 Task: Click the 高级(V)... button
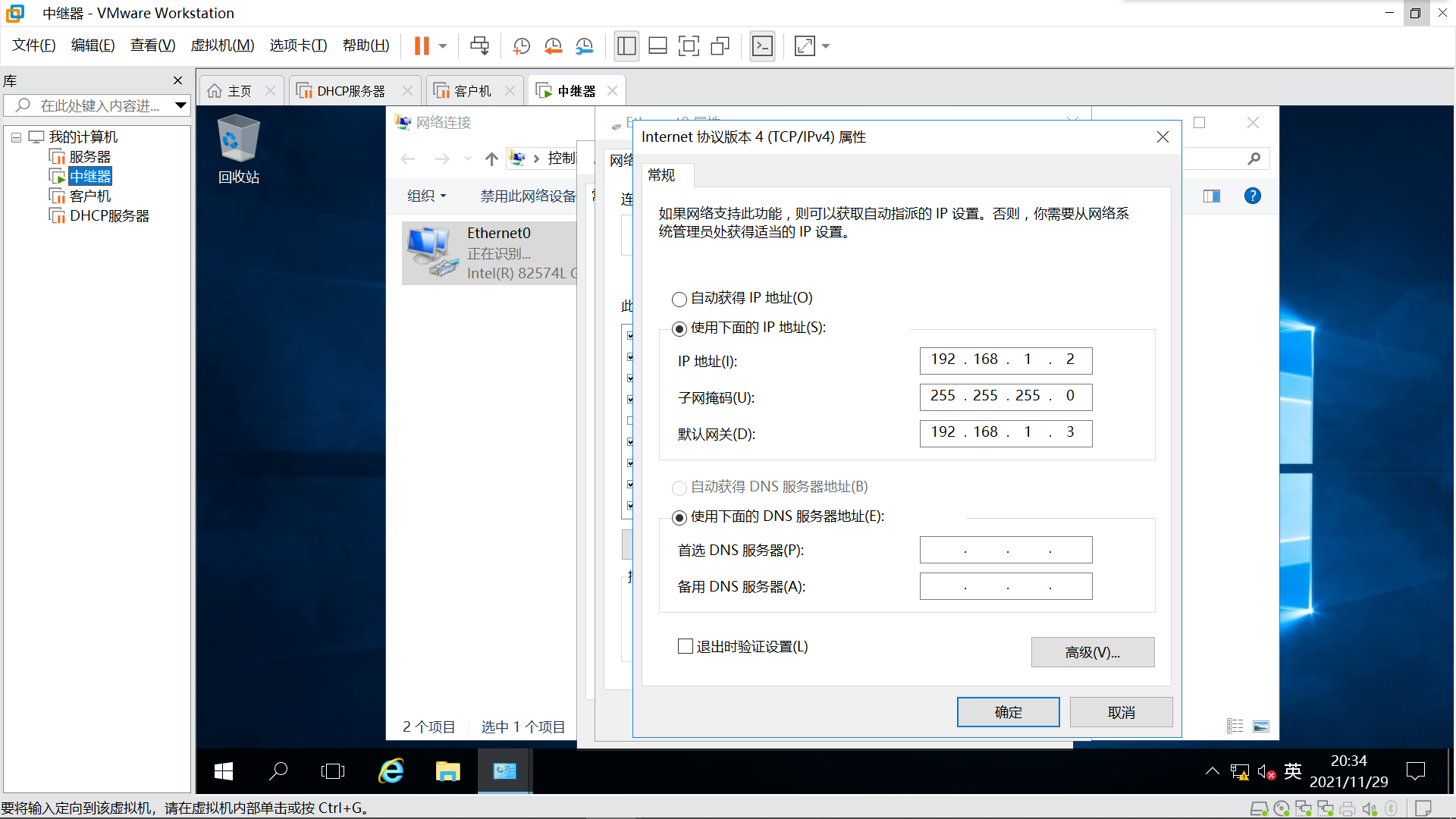[1092, 652]
